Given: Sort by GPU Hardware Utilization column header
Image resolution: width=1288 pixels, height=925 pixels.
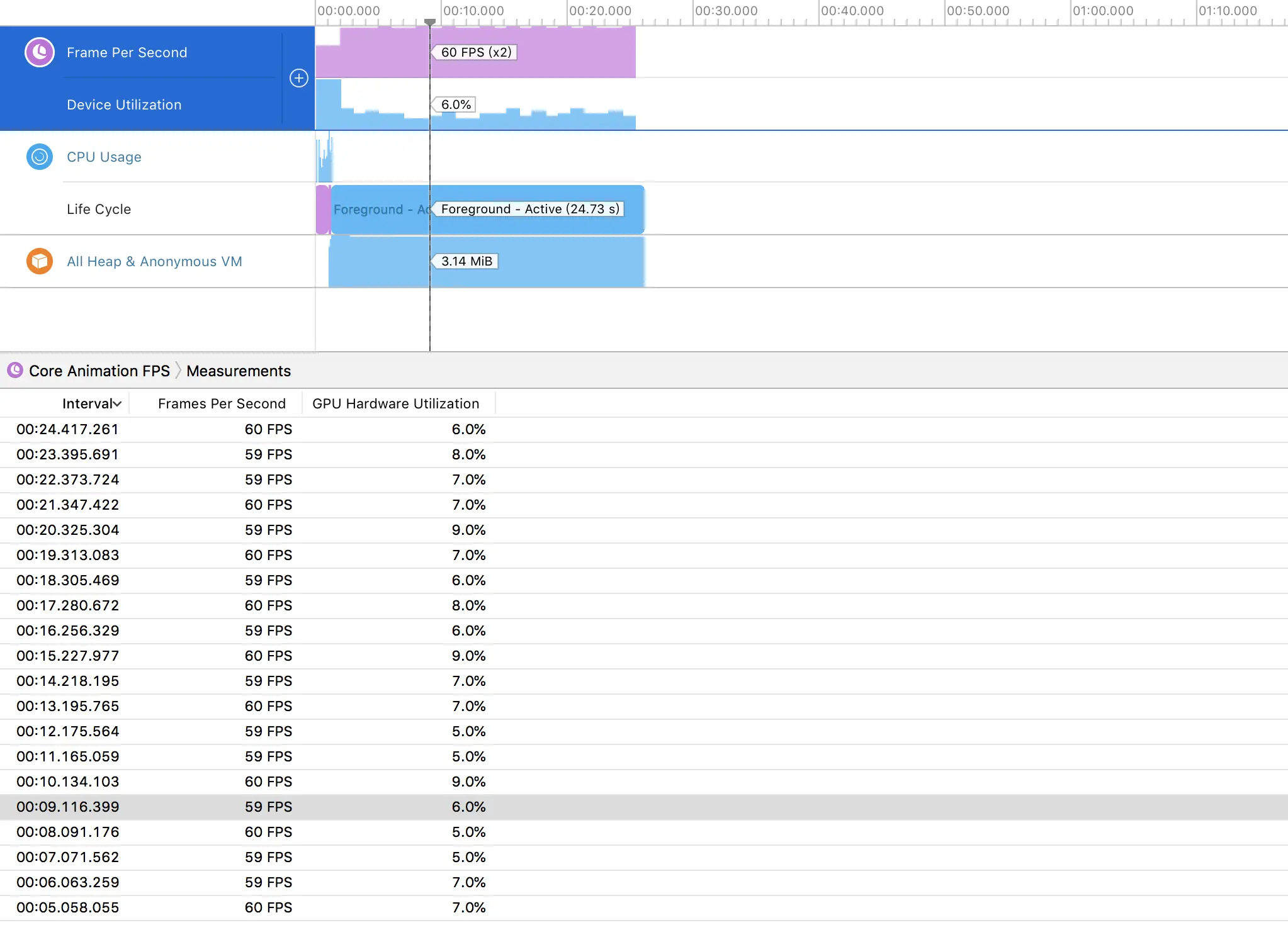Looking at the screenshot, I should pos(395,404).
